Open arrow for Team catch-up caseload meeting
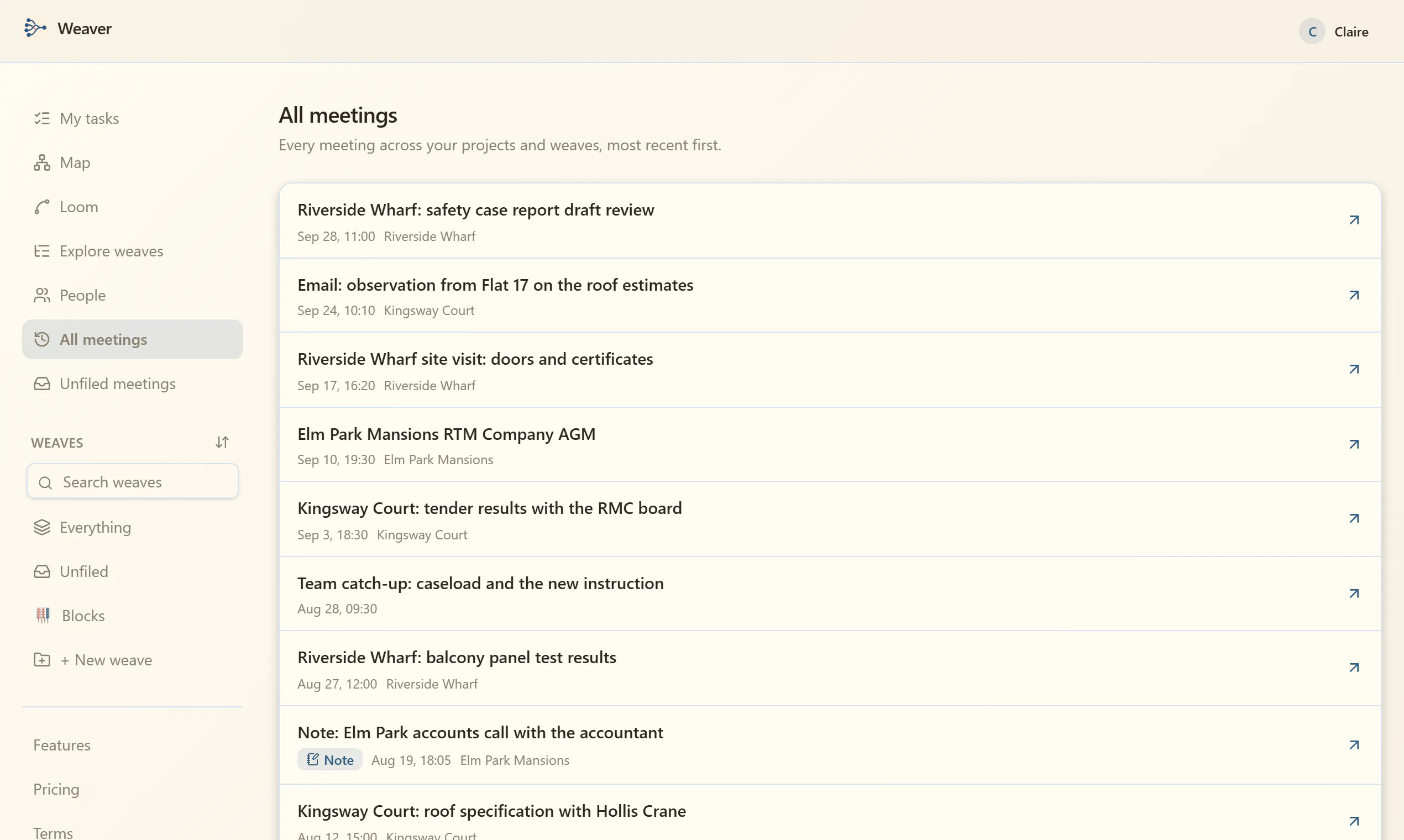The image size is (1404, 840). pyautogui.click(x=1354, y=593)
